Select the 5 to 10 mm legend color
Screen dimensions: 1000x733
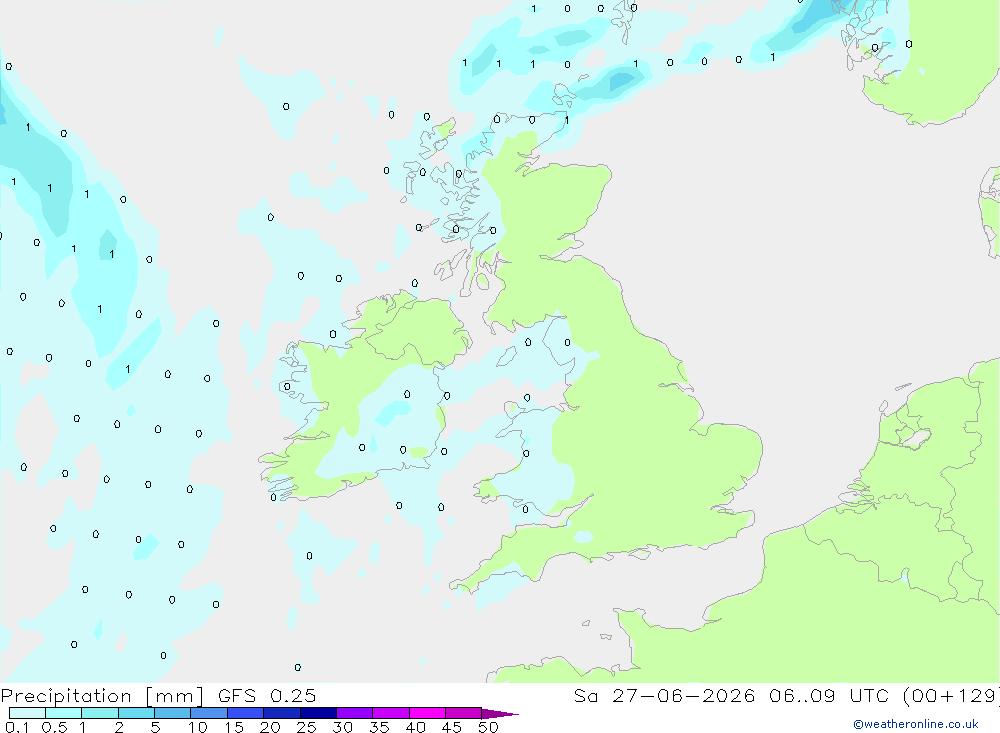[173, 713]
